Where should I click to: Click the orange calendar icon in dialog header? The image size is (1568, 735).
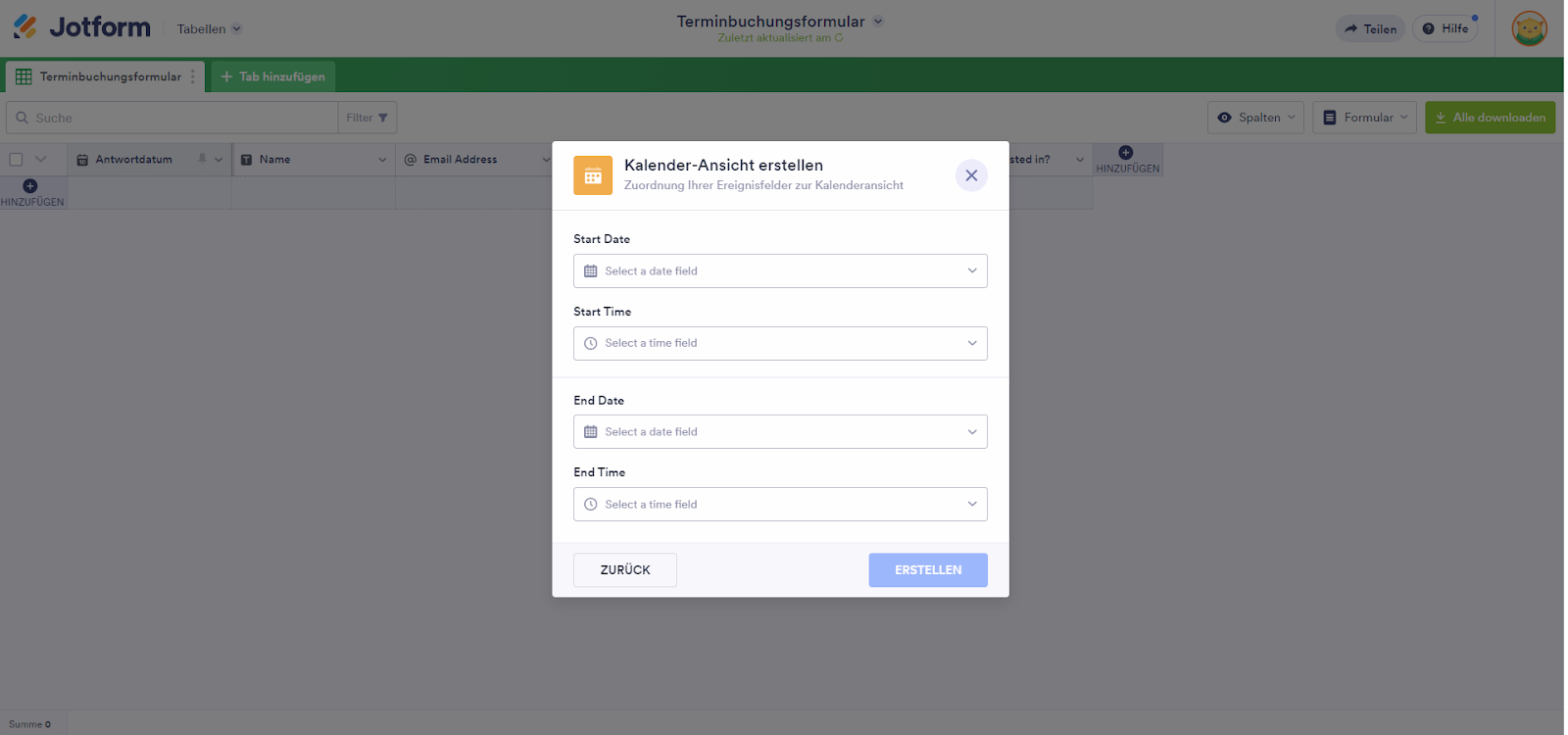point(593,175)
